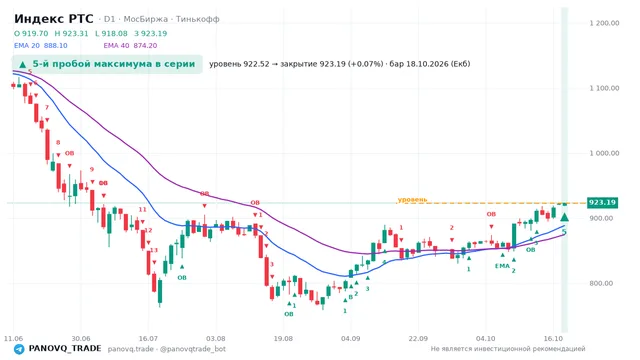
Task: Click the green 5 marker near last bar
Action: [564, 232]
